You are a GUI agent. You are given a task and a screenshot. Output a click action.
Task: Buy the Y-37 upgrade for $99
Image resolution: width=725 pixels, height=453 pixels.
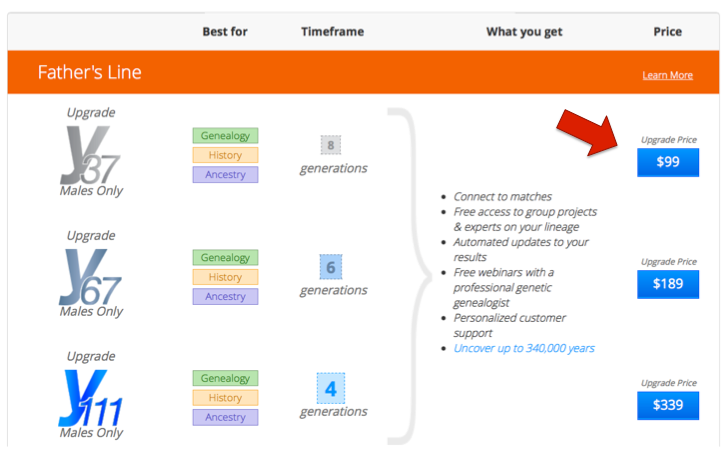click(668, 162)
